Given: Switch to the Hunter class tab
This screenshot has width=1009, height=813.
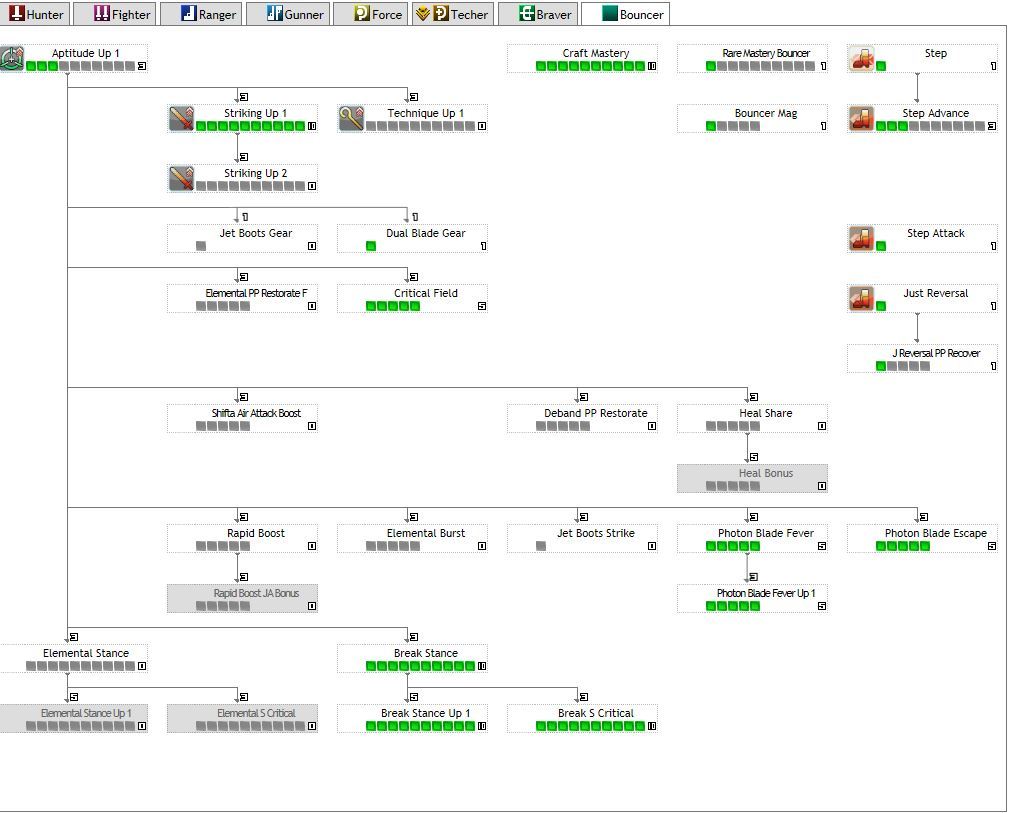Looking at the screenshot, I should [36, 14].
